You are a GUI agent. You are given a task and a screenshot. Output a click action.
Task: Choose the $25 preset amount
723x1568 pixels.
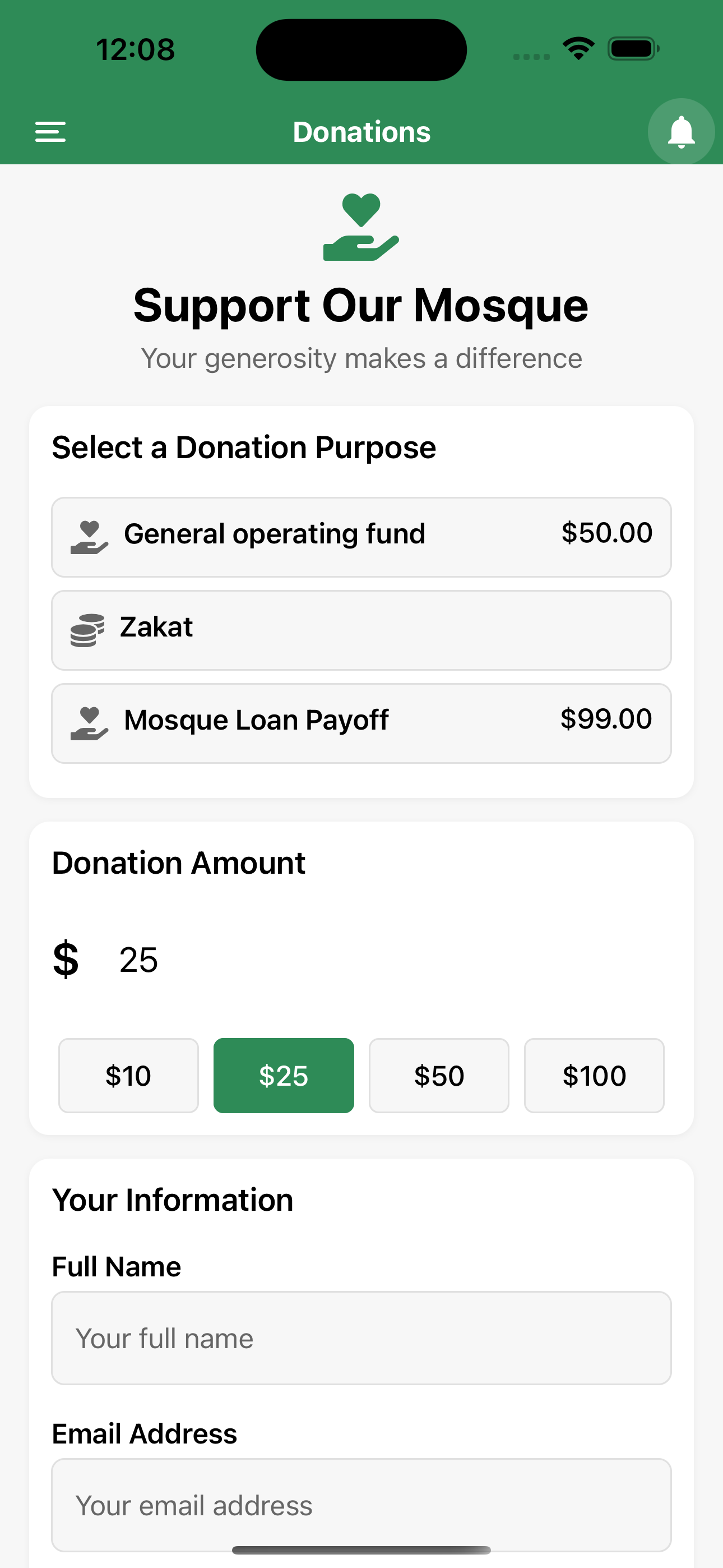click(284, 1076)
